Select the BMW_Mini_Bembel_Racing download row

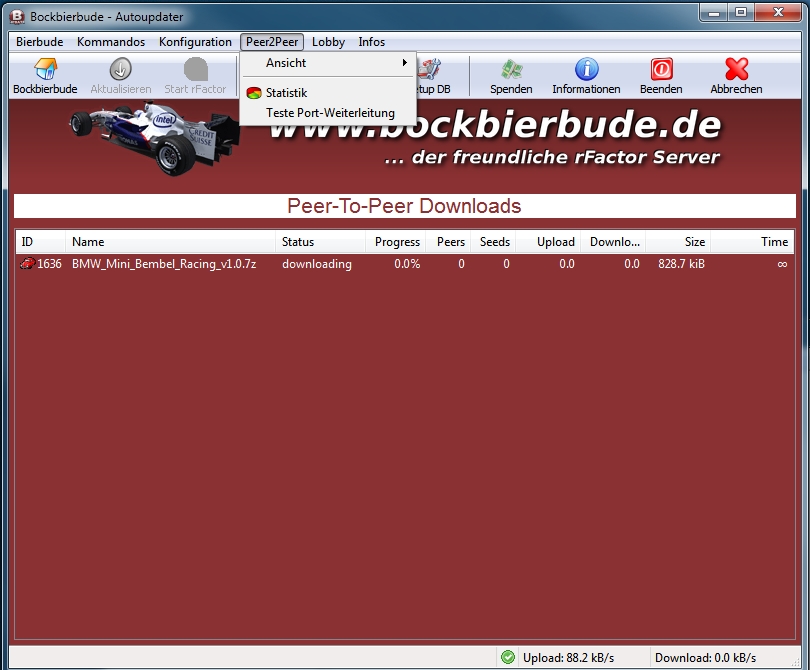coord(164,264)
